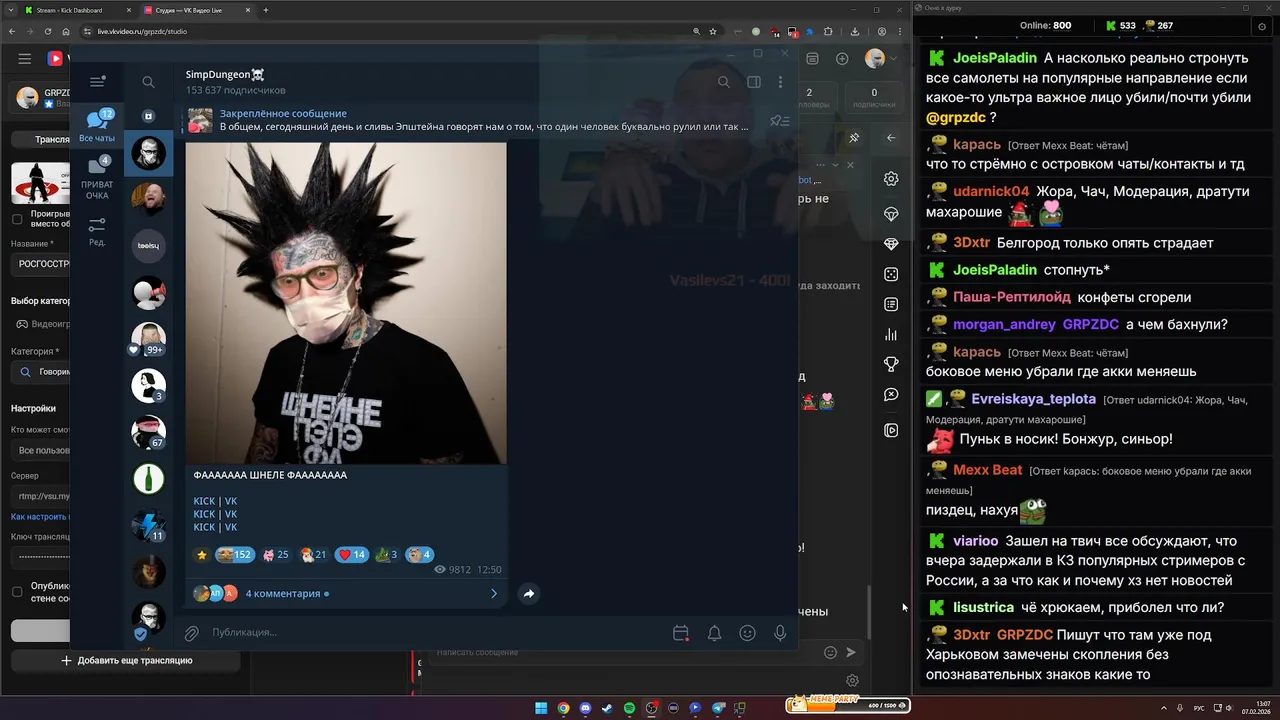Collapse panel with the left arrow icon
1280x720 pixels.
(x=891, y=138)
